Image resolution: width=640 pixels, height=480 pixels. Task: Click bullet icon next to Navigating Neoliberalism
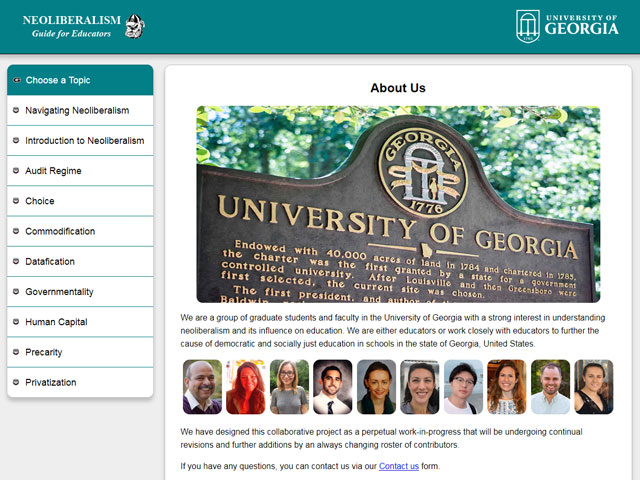point(16,110)
